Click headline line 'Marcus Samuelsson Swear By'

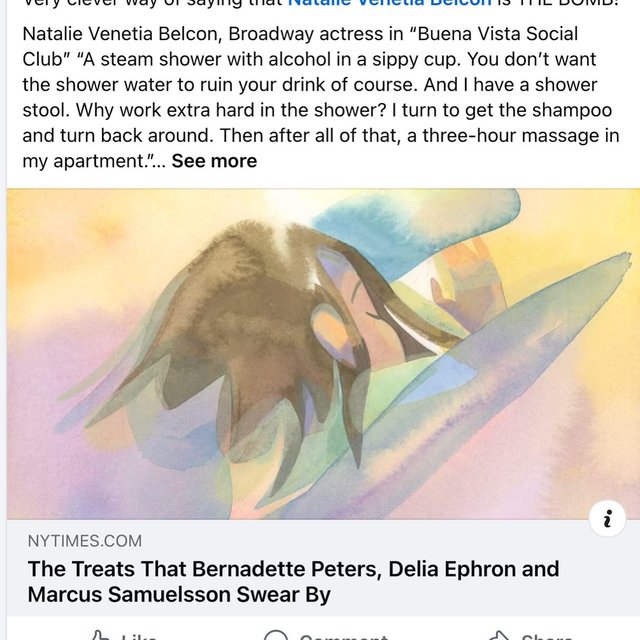click(179, 594)
